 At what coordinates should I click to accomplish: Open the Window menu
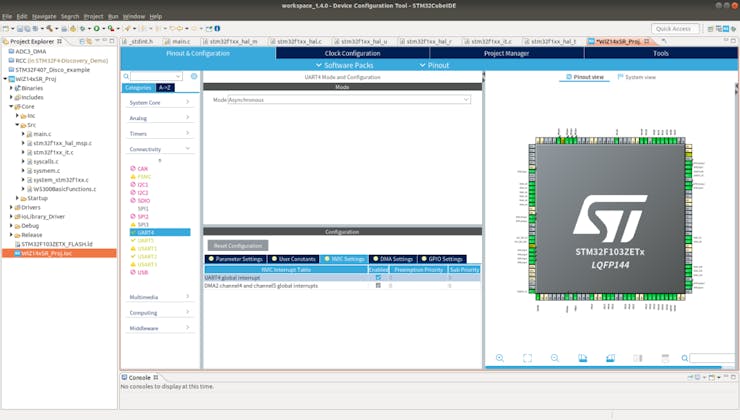tap(133, 16)
